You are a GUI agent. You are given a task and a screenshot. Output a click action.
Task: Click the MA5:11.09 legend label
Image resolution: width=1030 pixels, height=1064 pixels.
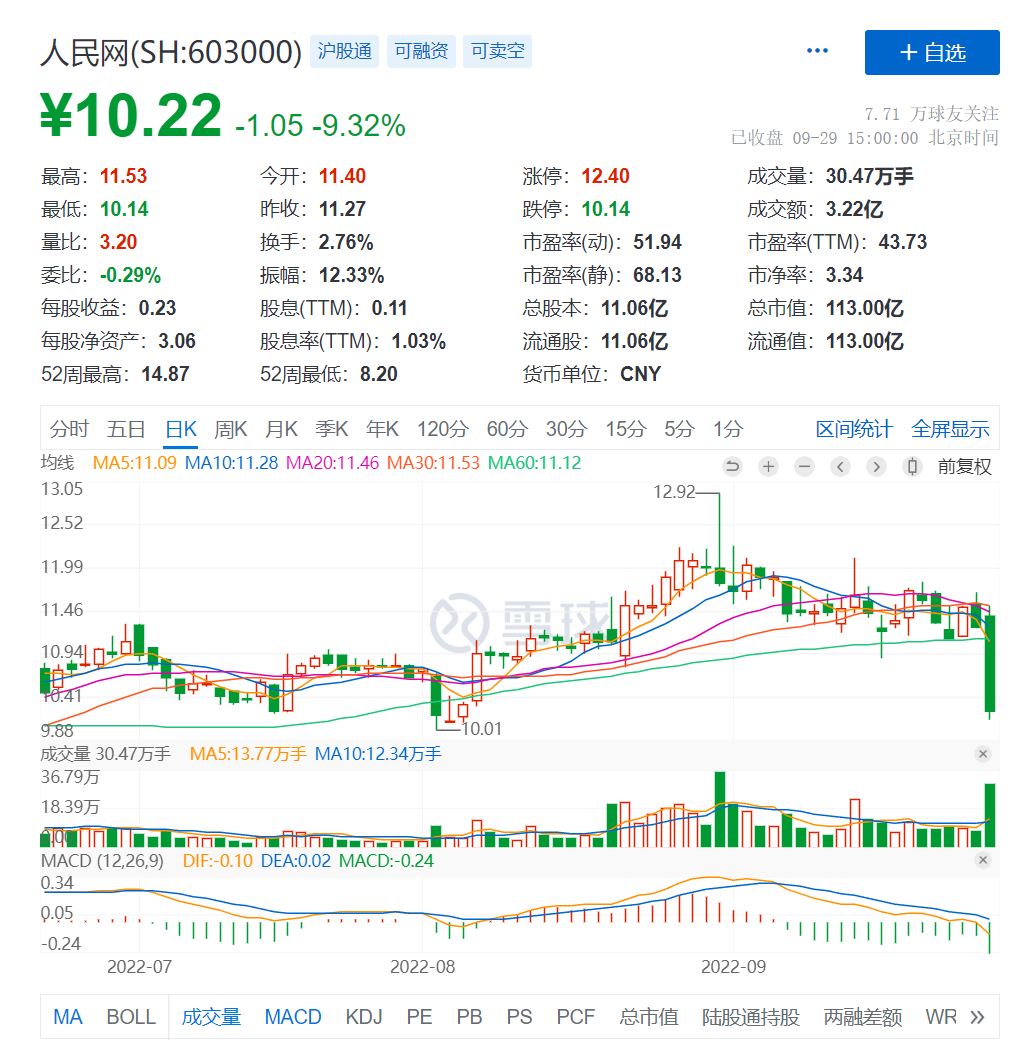134,463
